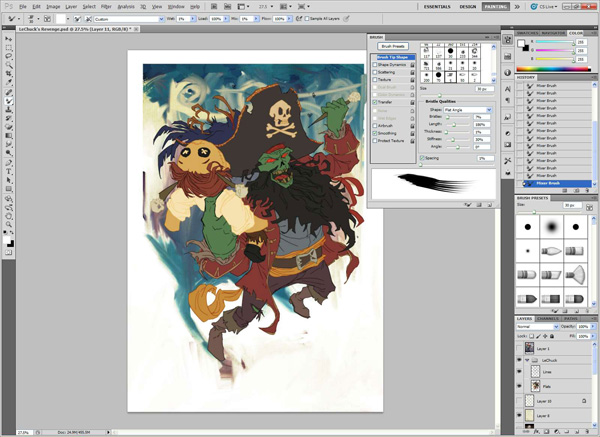Click the Add layer mask icon

(x=547, y=432)
